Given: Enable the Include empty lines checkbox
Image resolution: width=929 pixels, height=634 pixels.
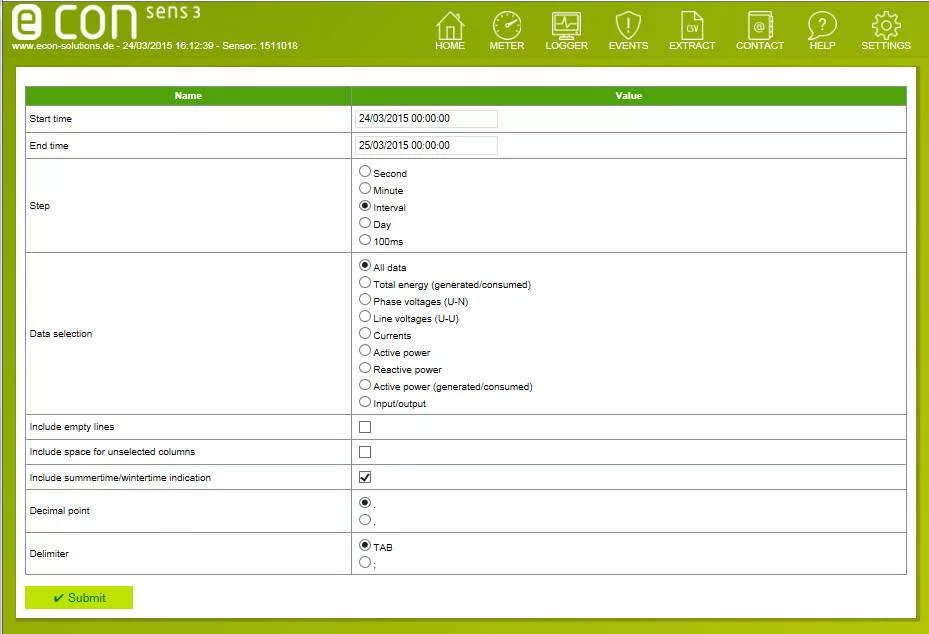Looking at the screenshot, I should coord(365,427).
